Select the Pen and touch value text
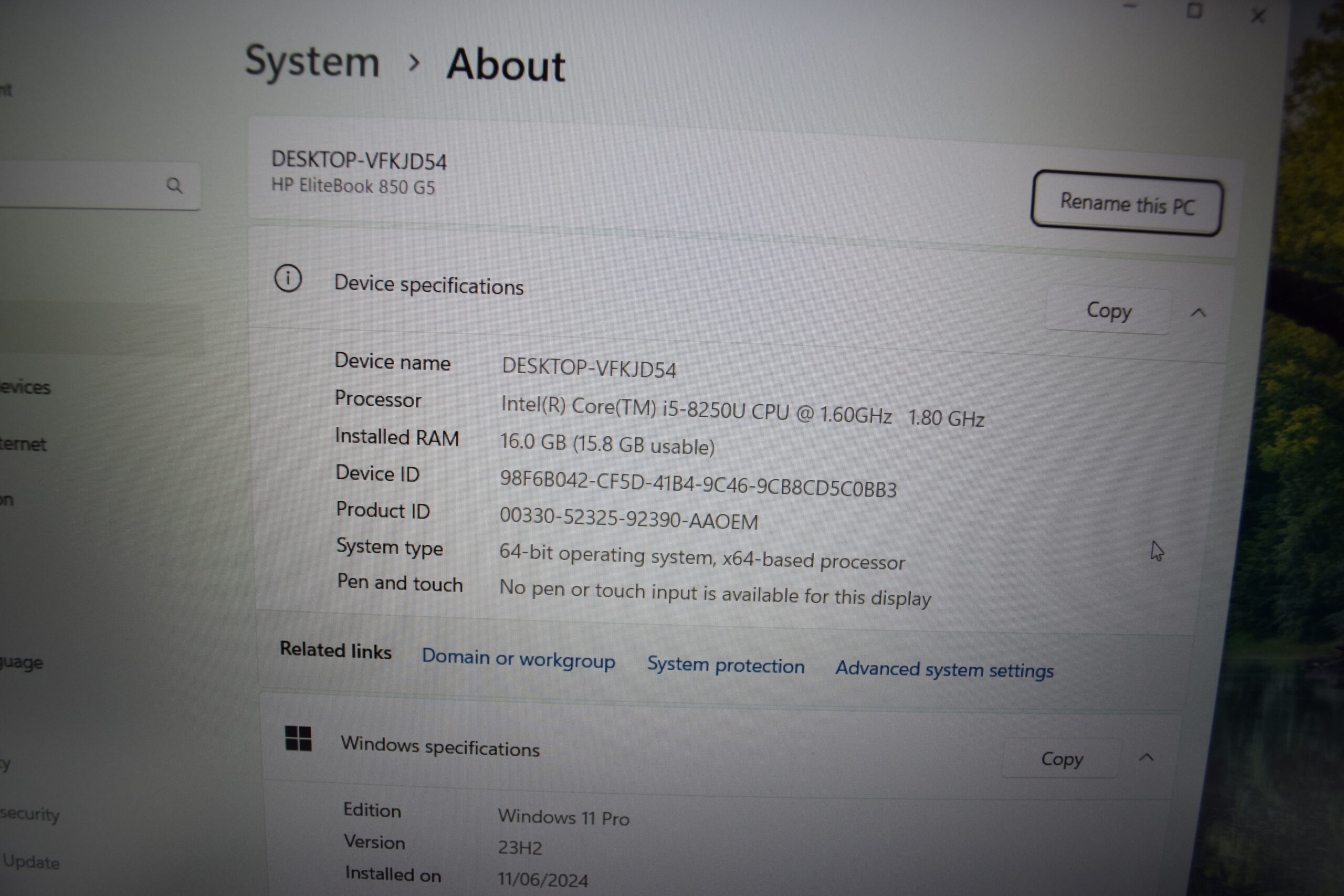 (x=716, y=594)
